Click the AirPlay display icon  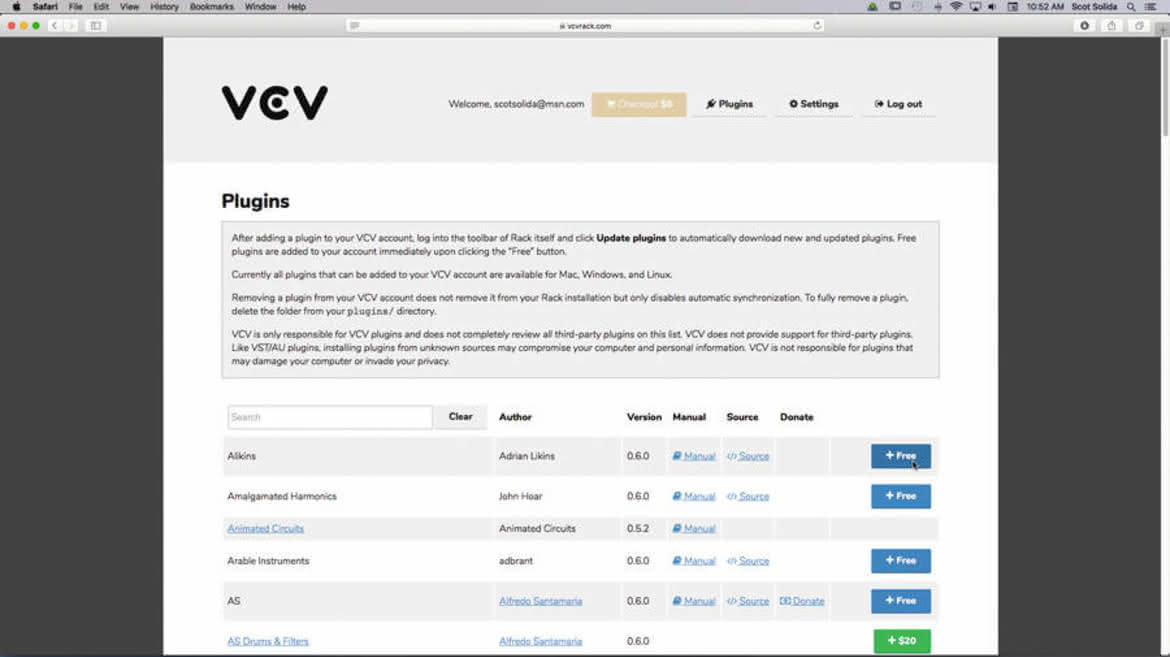coord(975,7)
